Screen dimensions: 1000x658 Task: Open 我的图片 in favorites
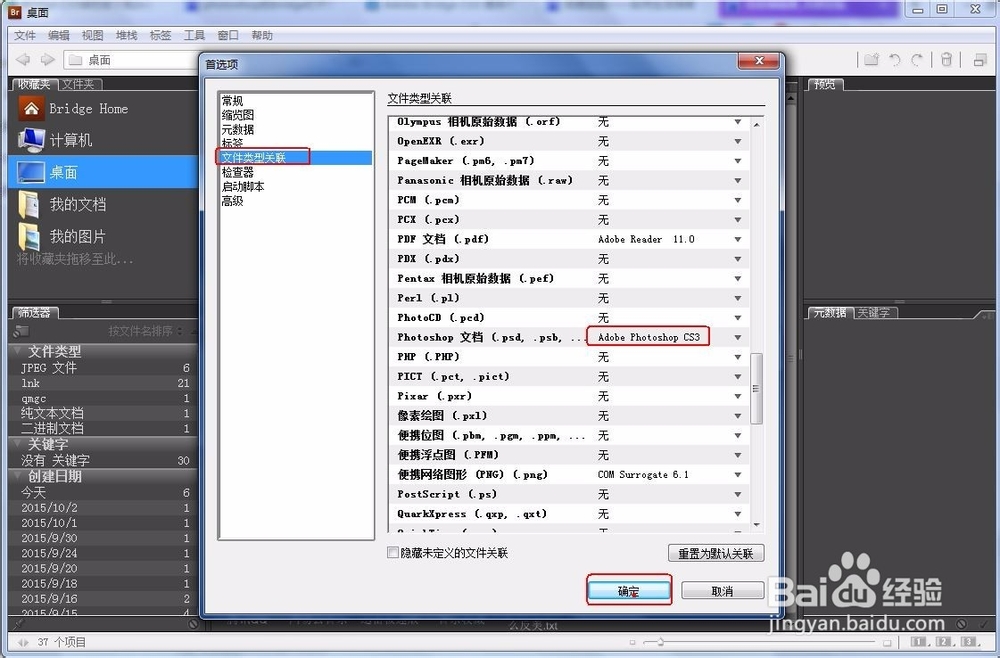pyautogui.click(x=62, y=237)
